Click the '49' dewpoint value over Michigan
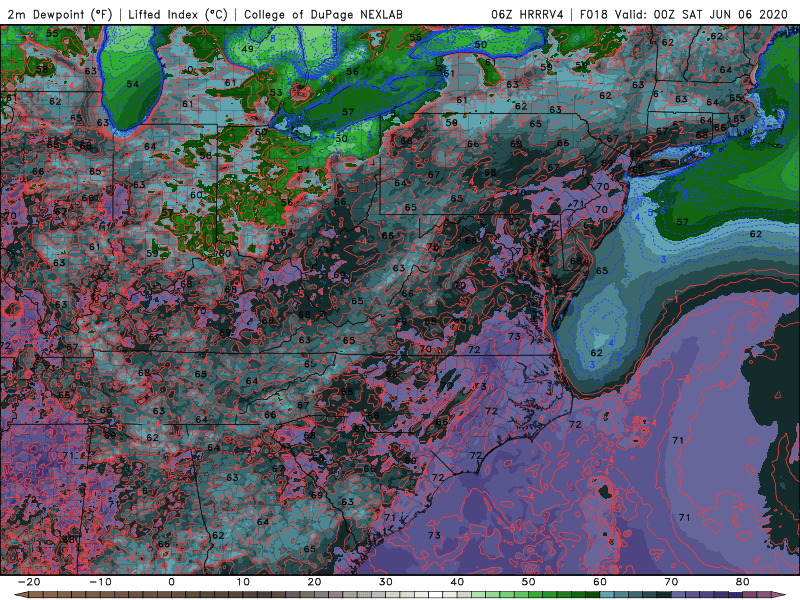This screenshot has width=800, height=600. click(247, 49)
